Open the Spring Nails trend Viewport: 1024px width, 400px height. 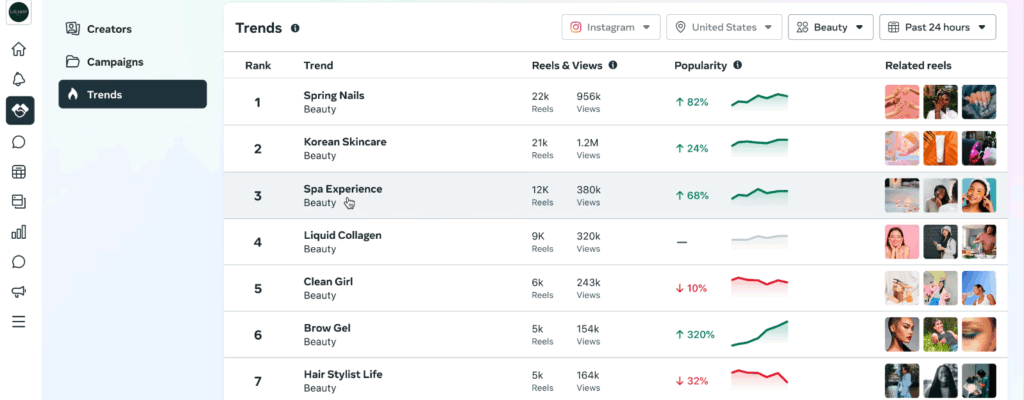point(334,96)
